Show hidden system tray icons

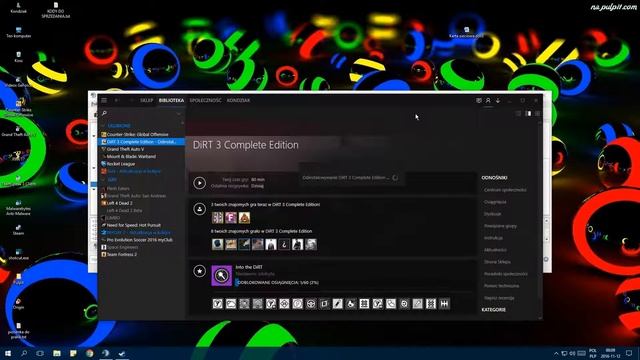click(556, 353)
